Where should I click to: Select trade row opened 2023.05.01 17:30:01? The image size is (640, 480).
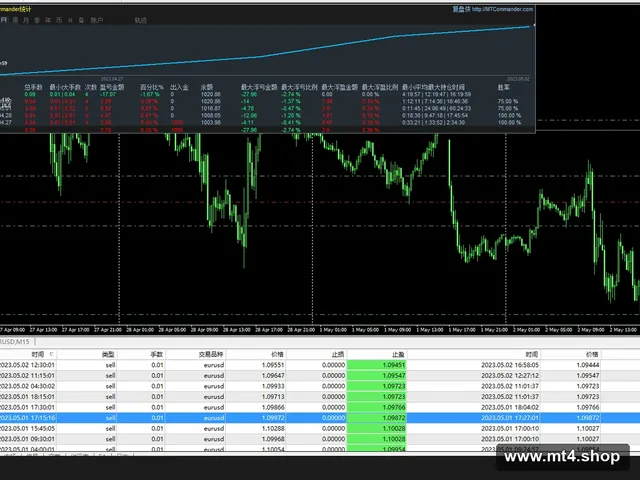click(x=320, y=407)
